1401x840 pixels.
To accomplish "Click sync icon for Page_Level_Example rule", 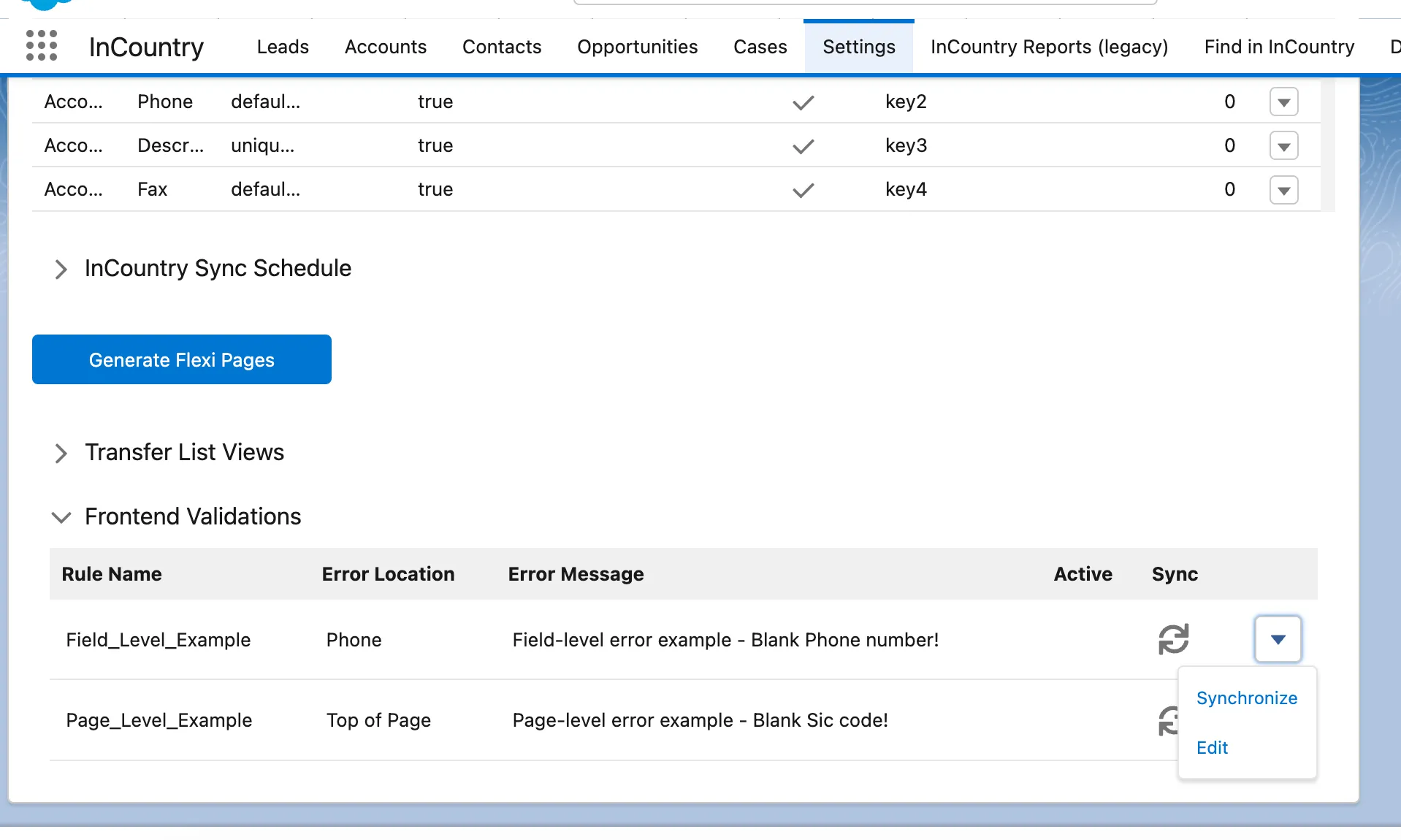I will [1168, 720].
